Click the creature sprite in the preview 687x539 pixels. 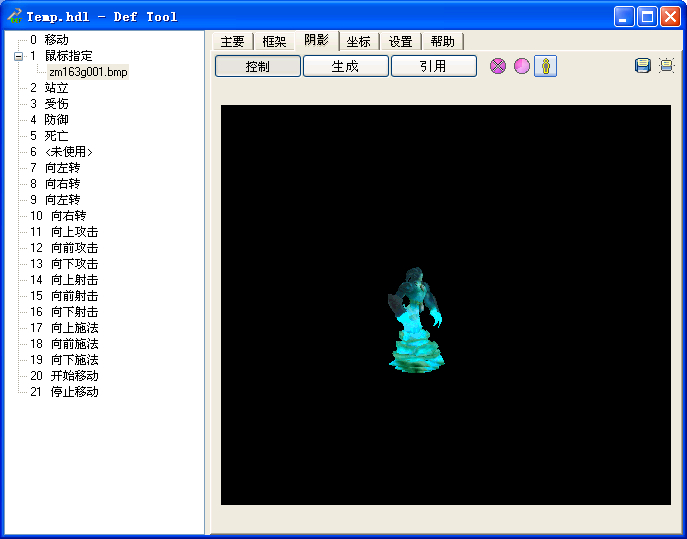tap(414, 322)
